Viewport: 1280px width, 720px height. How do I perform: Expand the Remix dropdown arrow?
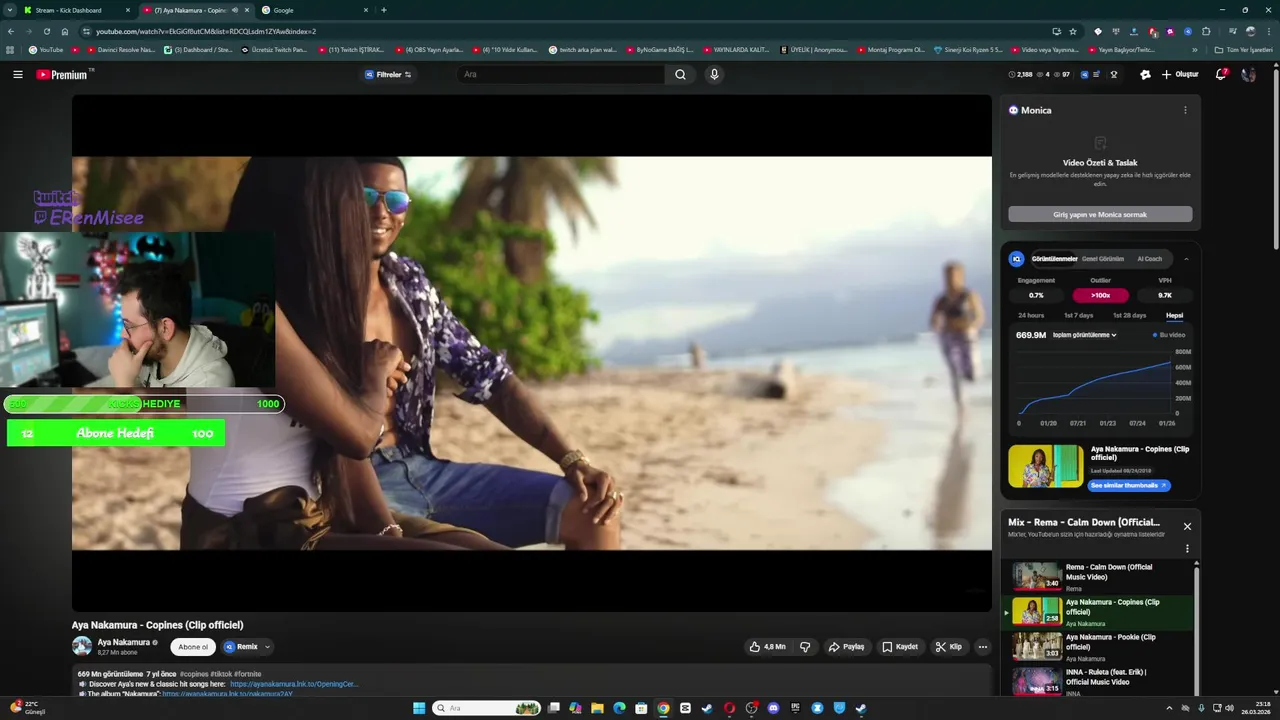267,647
